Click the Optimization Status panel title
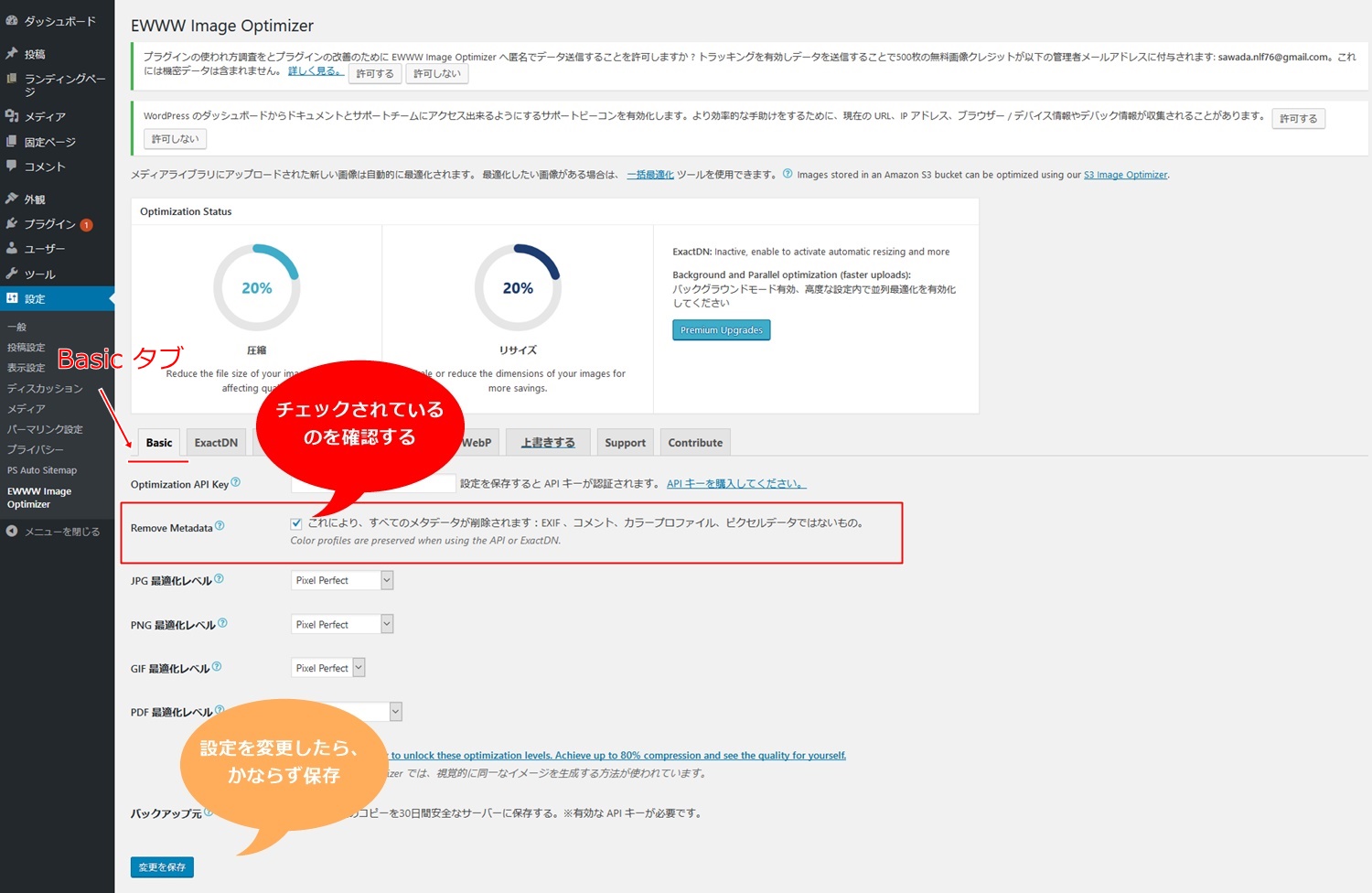This screenshot has height=893, width=1372. [x=186, y=211]
